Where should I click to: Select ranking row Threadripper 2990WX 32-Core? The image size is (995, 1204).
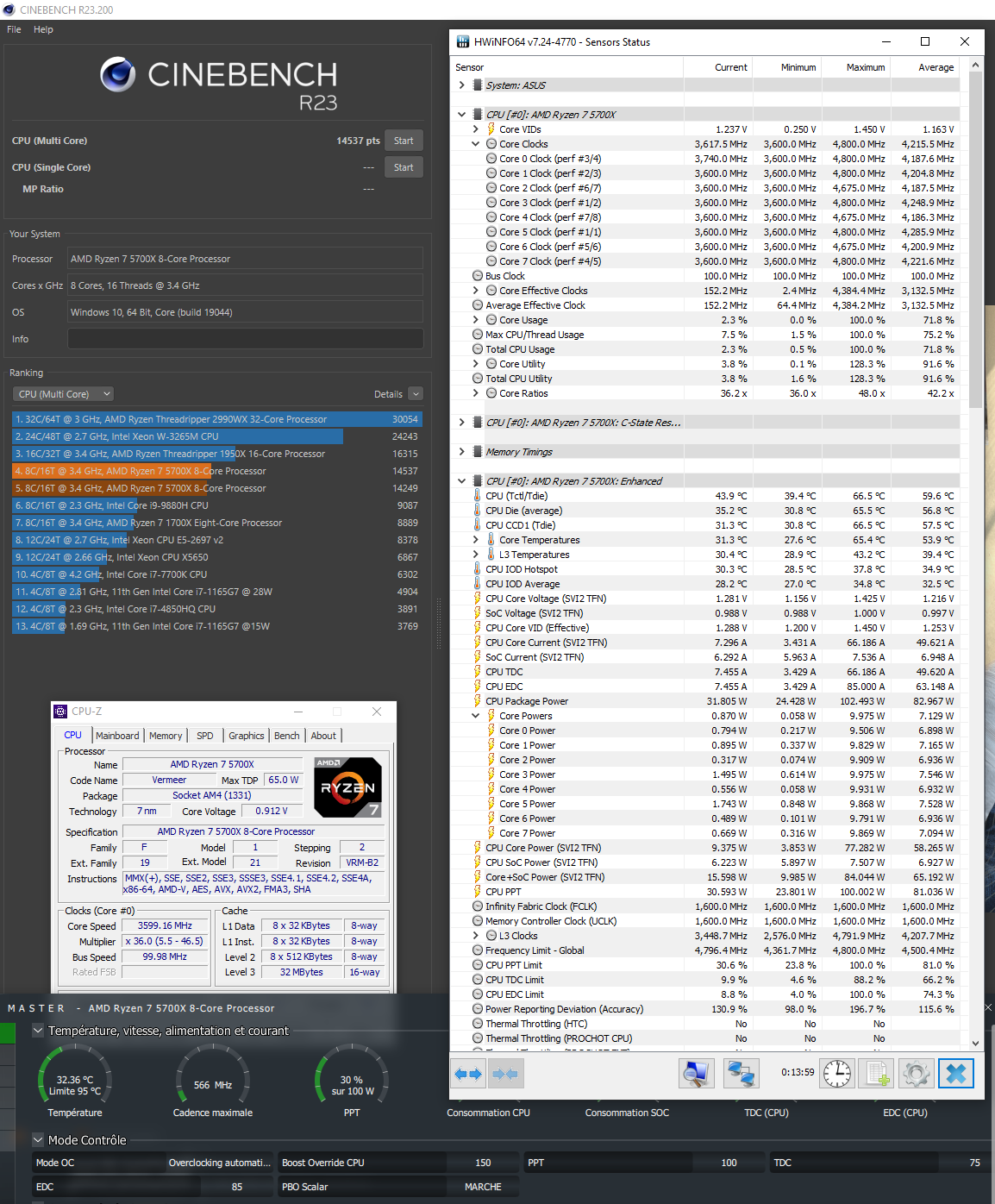[216, 419]
